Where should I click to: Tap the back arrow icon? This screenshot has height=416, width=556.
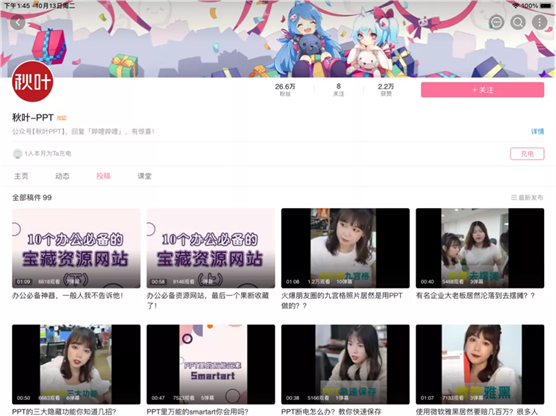pos(18,23)
